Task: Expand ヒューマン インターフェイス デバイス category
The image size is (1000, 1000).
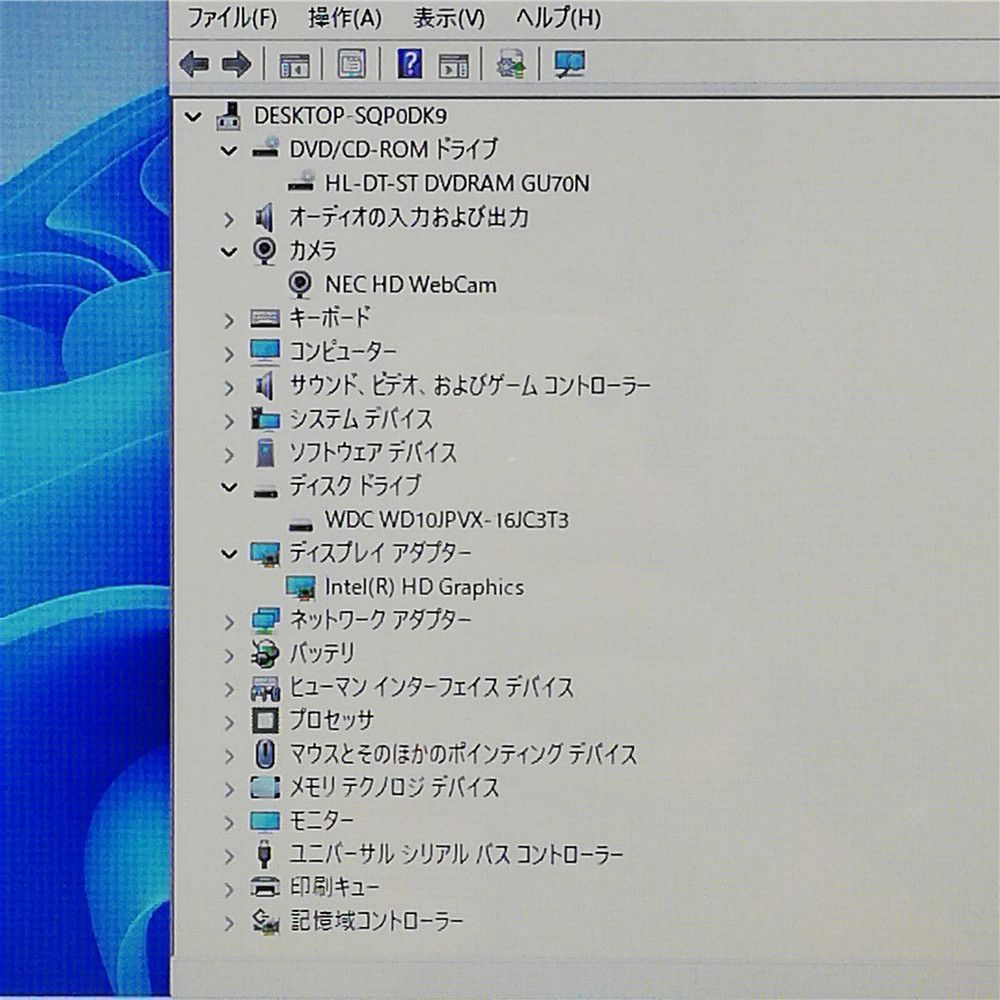Action: tap(228, 689)
